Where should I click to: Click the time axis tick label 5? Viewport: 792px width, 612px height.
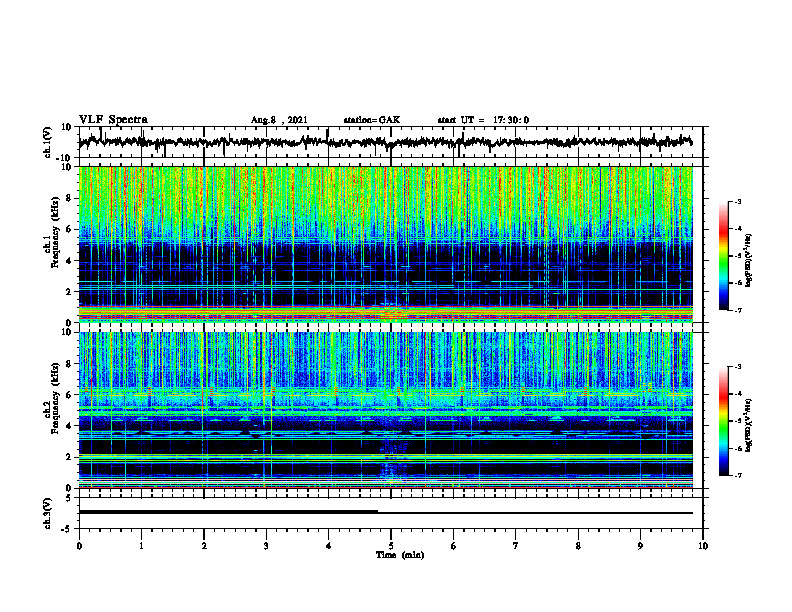tap(390, 546)
